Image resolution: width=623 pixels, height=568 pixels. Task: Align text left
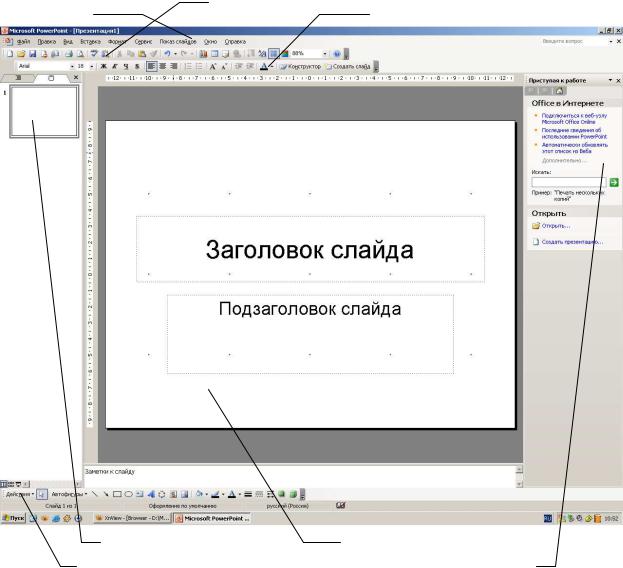151,66
